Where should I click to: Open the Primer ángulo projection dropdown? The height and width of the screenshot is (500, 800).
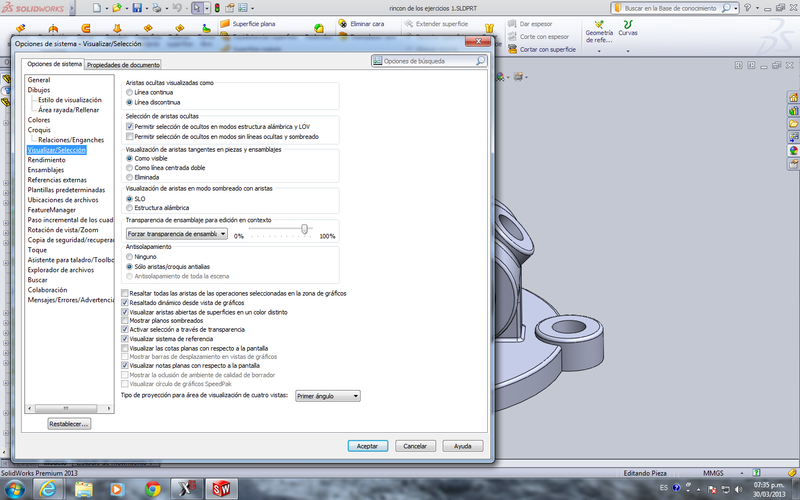click(328, 396)
